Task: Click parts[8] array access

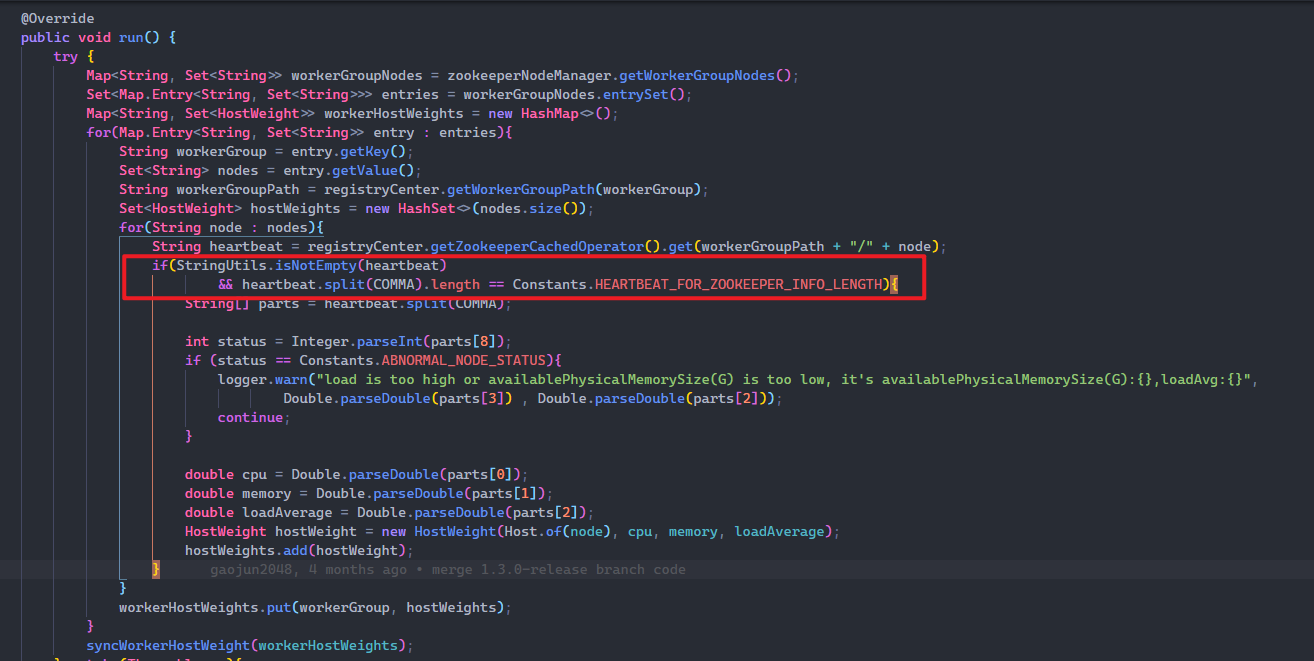Action: click(x=463, y=341)
